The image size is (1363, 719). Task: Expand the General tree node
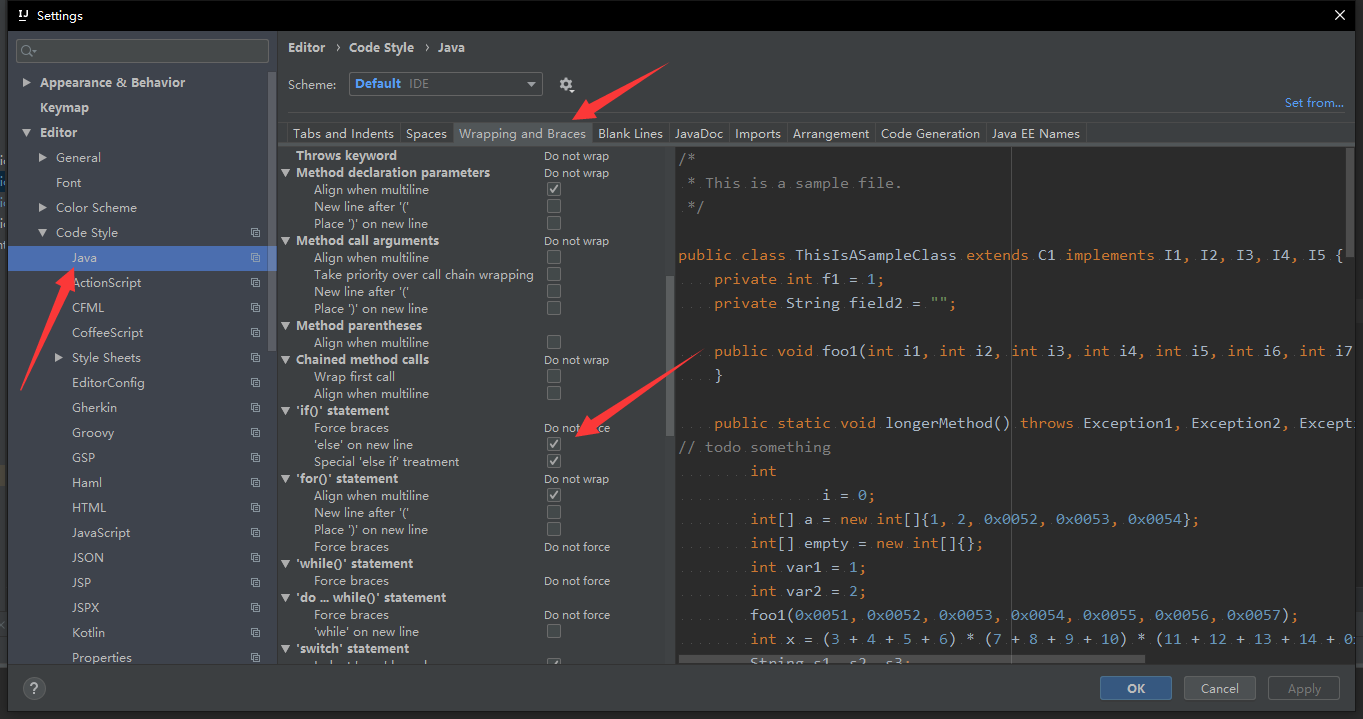pyautogui.click(x=43, y=157)
